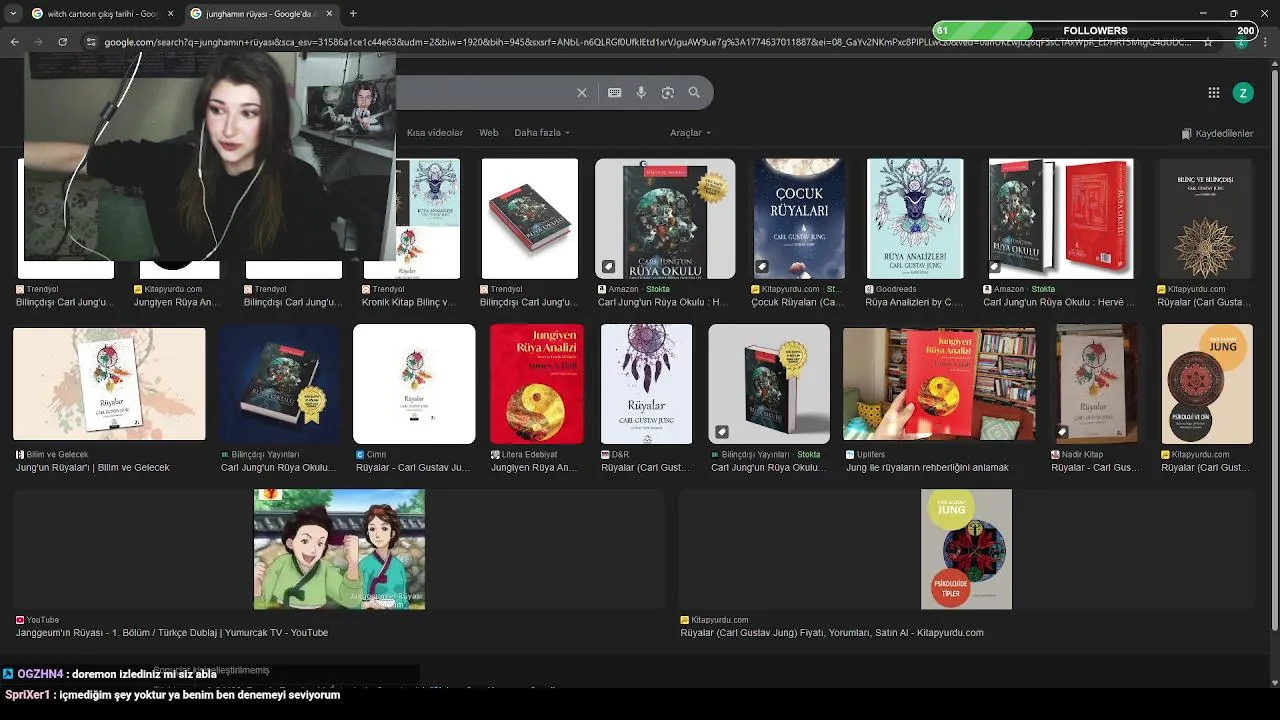Open 'Psikoloji ve Din' Jung cover thumbnail
The height and width of the screenshot is (720, 1280).
tap(1207, 384)
